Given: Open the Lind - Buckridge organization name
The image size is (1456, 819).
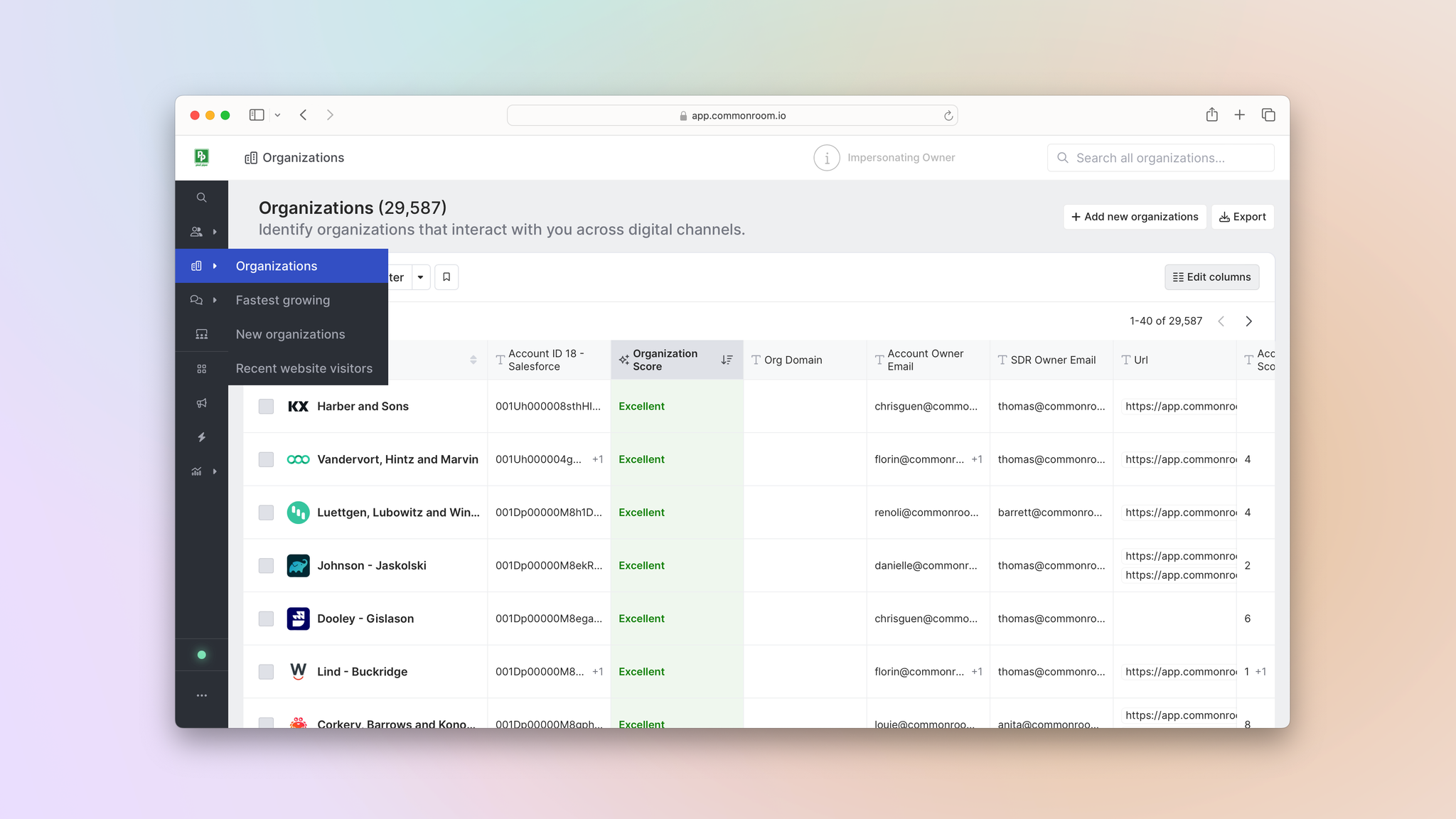Looking at the screenshot, I should tap(362, 672).
